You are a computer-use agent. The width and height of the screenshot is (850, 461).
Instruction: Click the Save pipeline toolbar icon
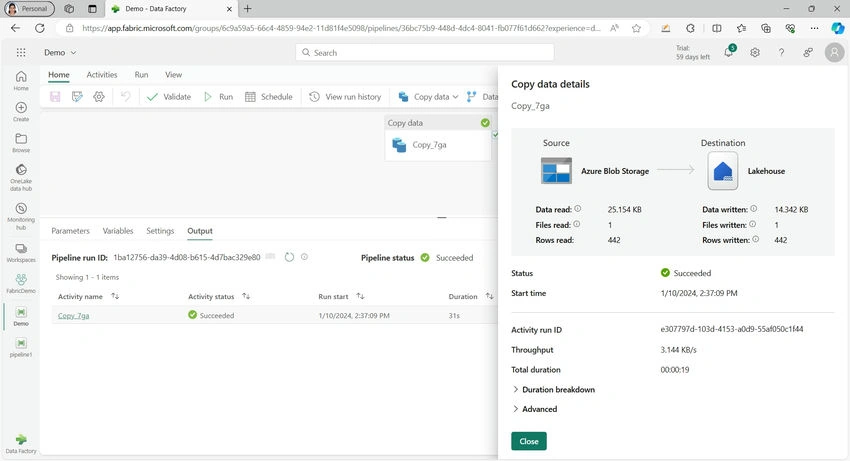coord(55,97)
